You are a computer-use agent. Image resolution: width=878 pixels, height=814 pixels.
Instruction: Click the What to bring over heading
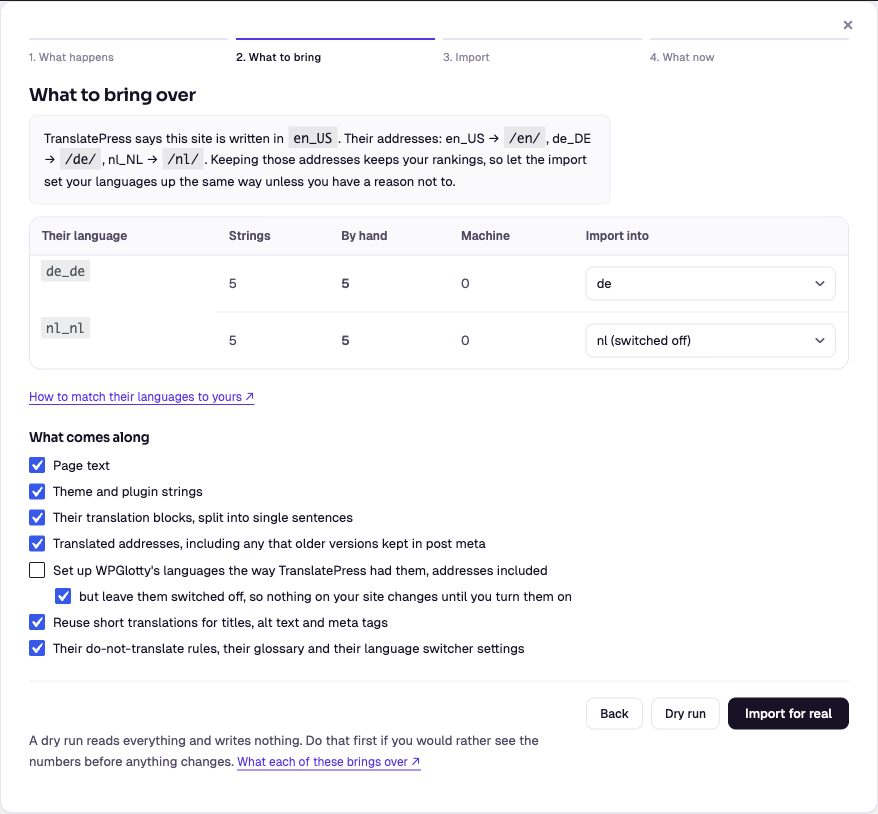pyautogui.click(x=113, y=95)
